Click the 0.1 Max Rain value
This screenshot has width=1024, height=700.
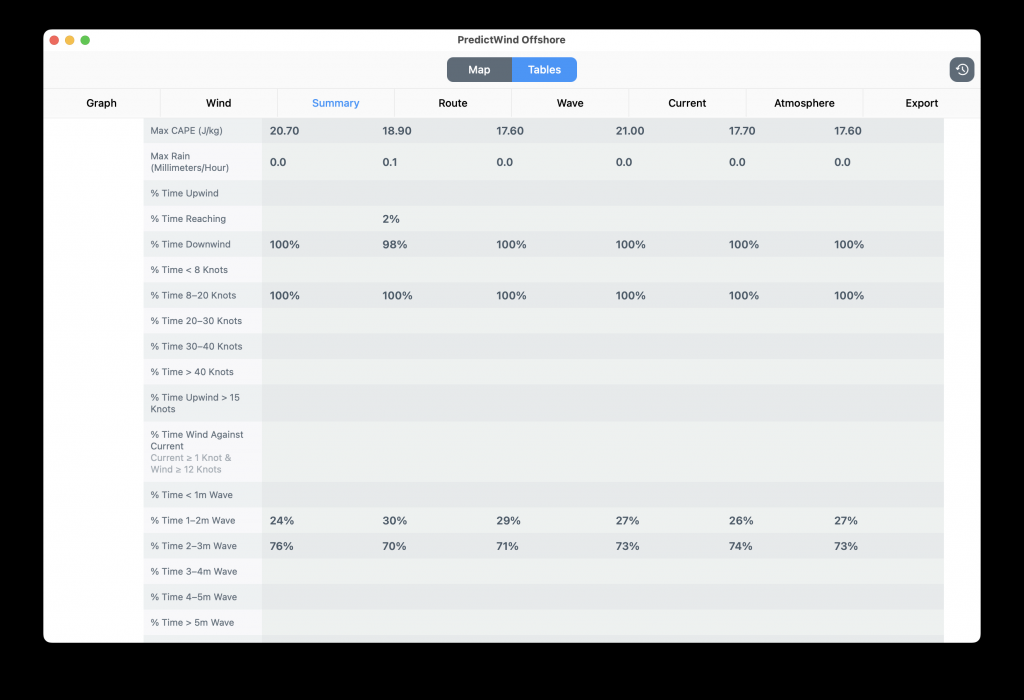tap(390, 162)
